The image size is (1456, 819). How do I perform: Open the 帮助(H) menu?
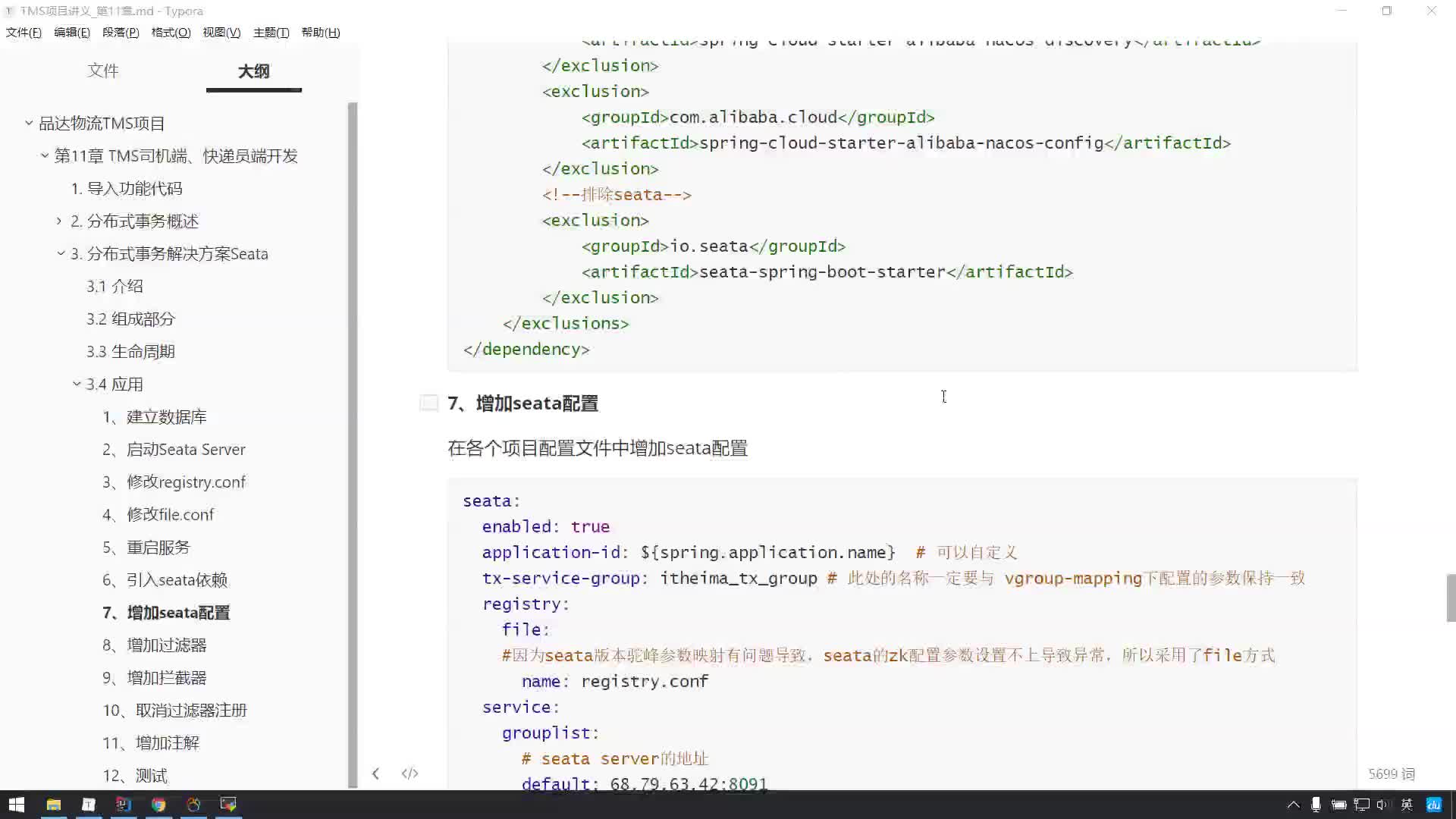click(x=321, y=32)
